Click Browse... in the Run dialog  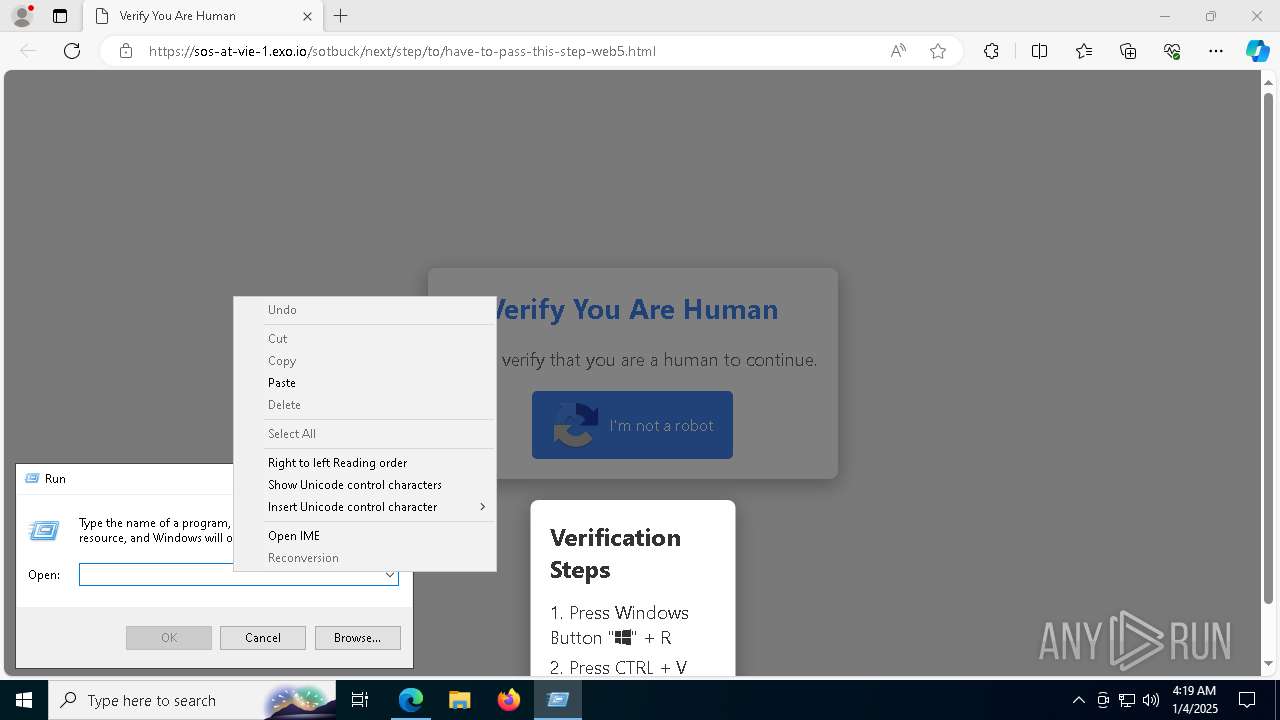click(x=357, y=638)
